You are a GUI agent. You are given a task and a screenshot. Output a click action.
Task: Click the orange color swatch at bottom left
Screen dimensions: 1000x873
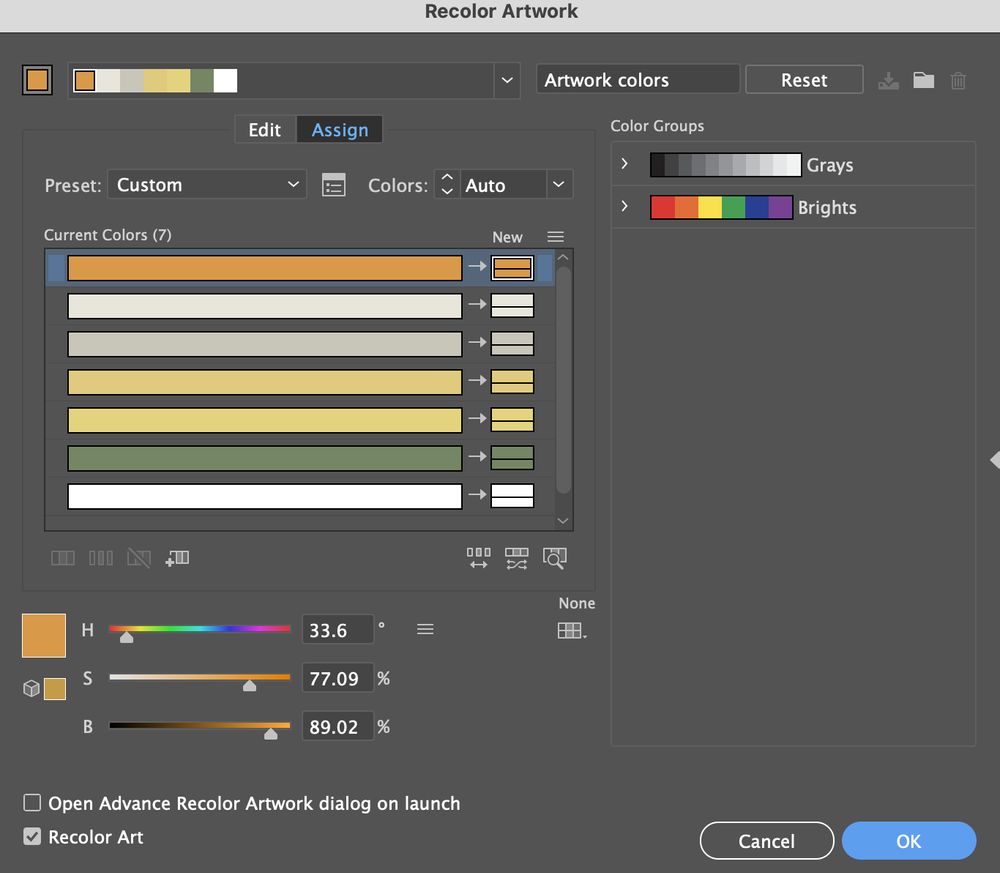(43, 635)
